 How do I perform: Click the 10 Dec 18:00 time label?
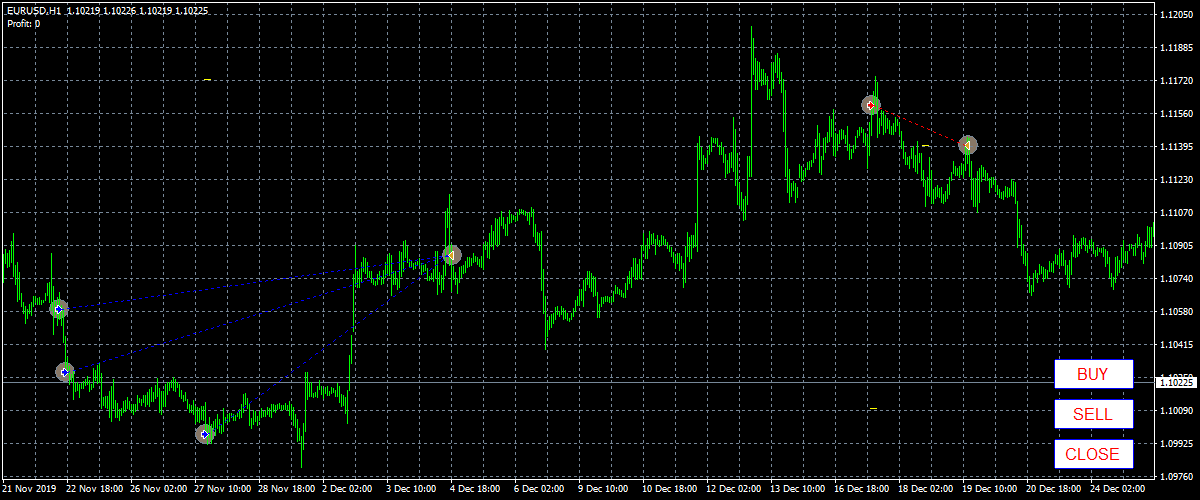point(671,490)
